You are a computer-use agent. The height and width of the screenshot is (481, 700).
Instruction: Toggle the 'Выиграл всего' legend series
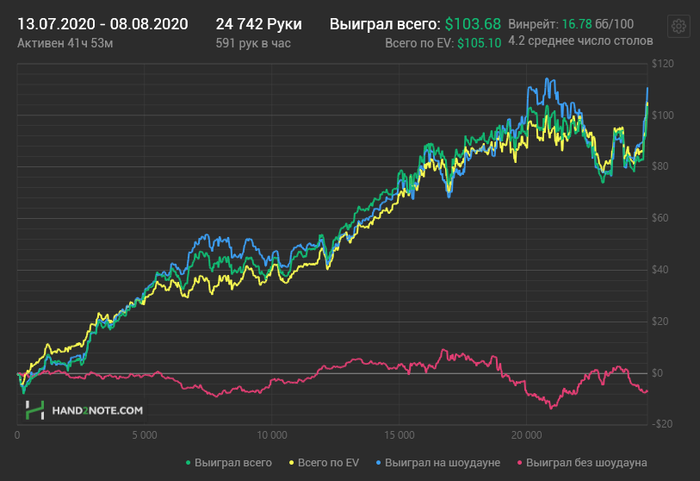(x=229, y=463)
